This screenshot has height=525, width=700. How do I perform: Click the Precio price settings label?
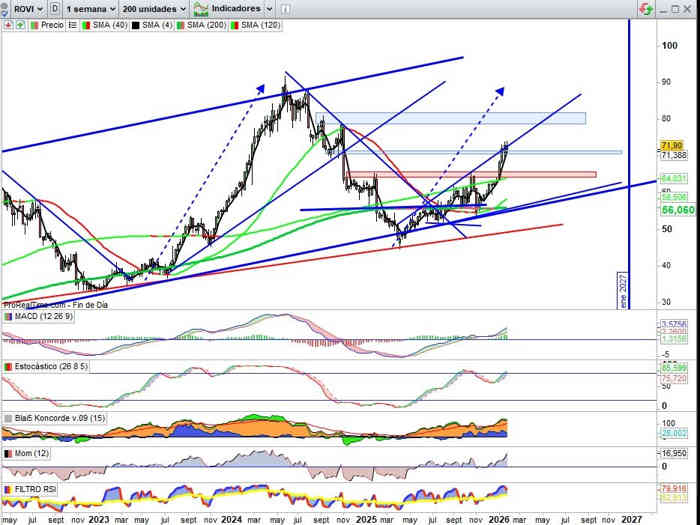50,24
